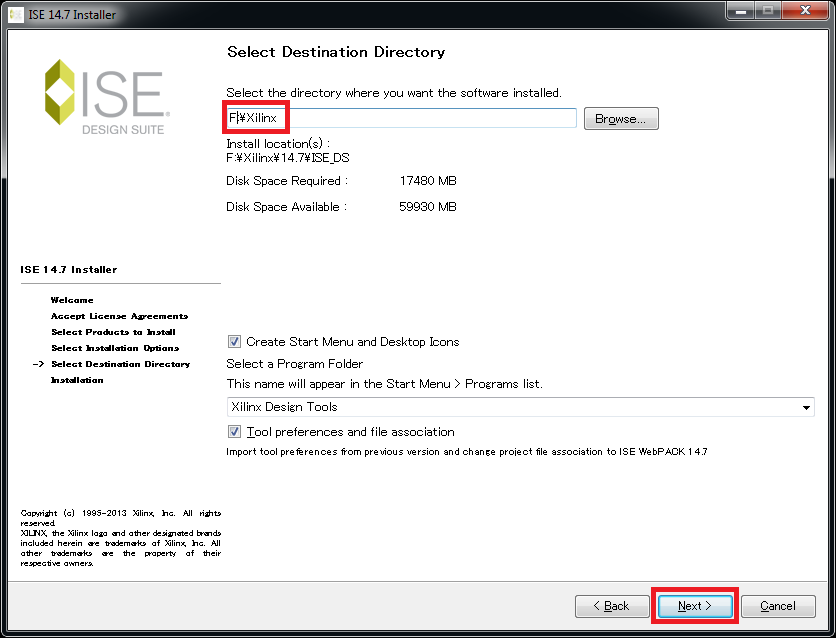
Task: Click the ISE Installer title bar icon
Action: (15, 14)
